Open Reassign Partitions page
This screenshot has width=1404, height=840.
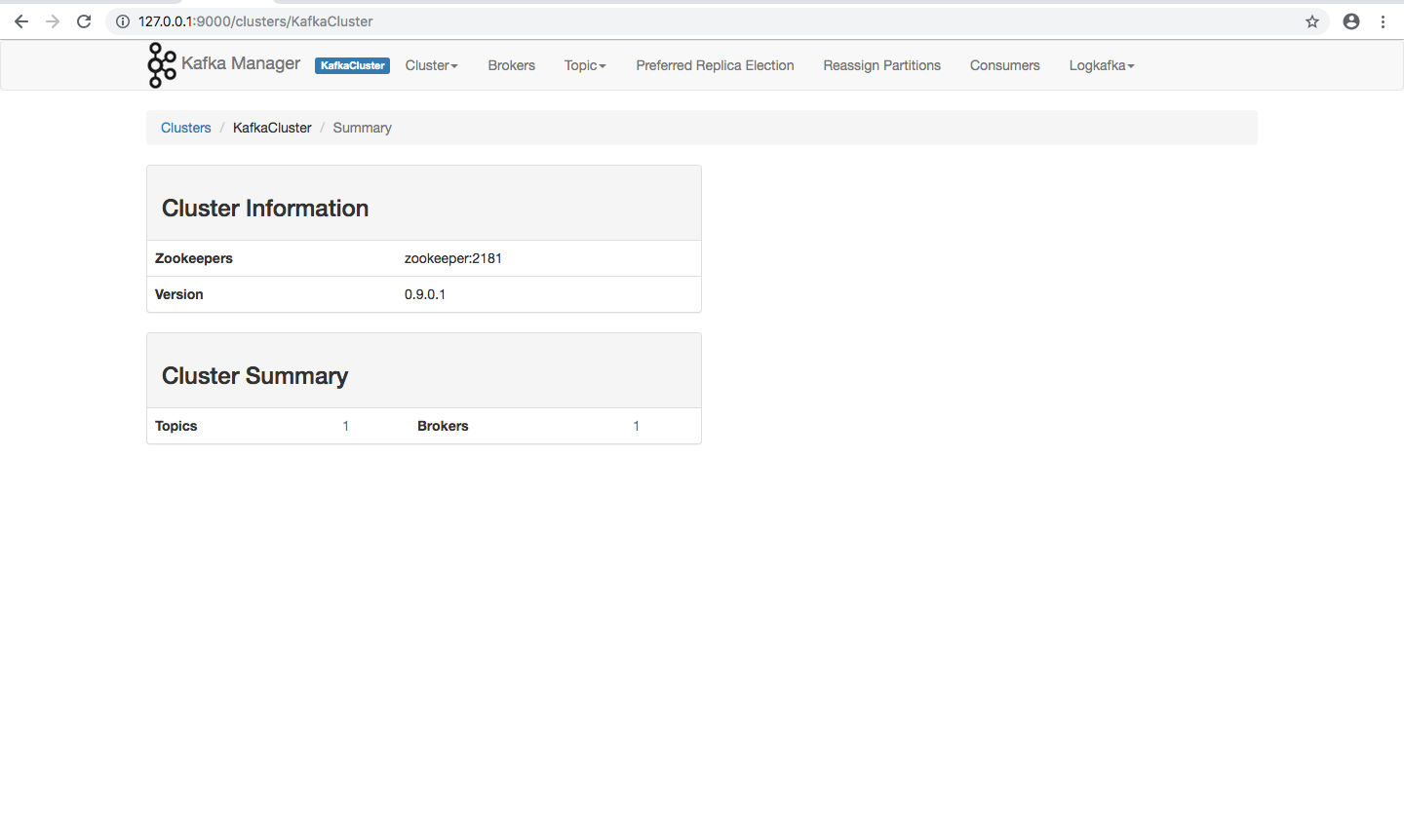pos(881,65)
